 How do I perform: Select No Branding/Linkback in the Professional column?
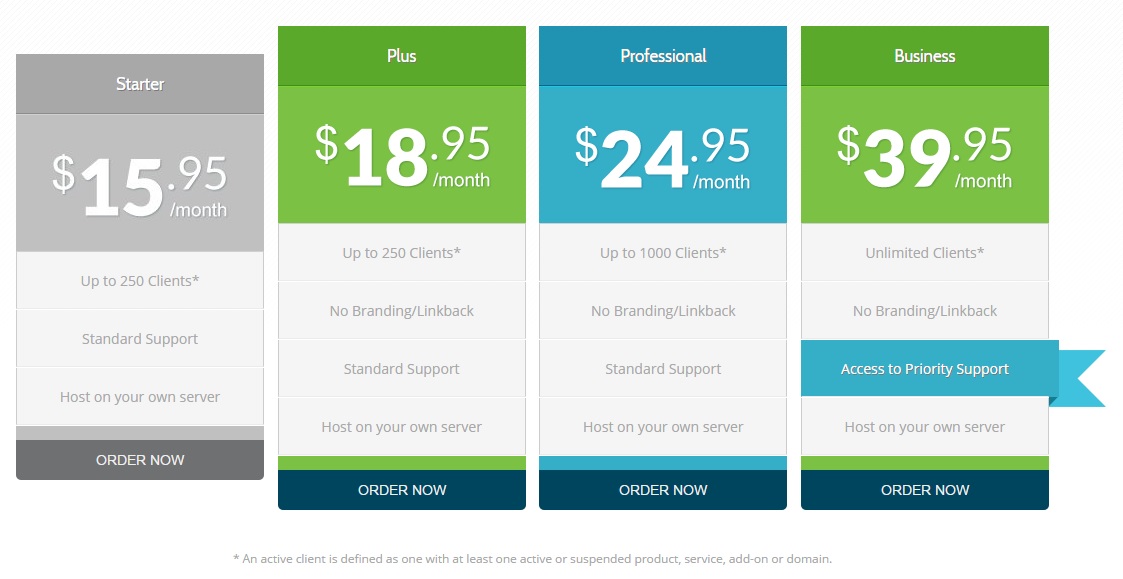(663, 311)
